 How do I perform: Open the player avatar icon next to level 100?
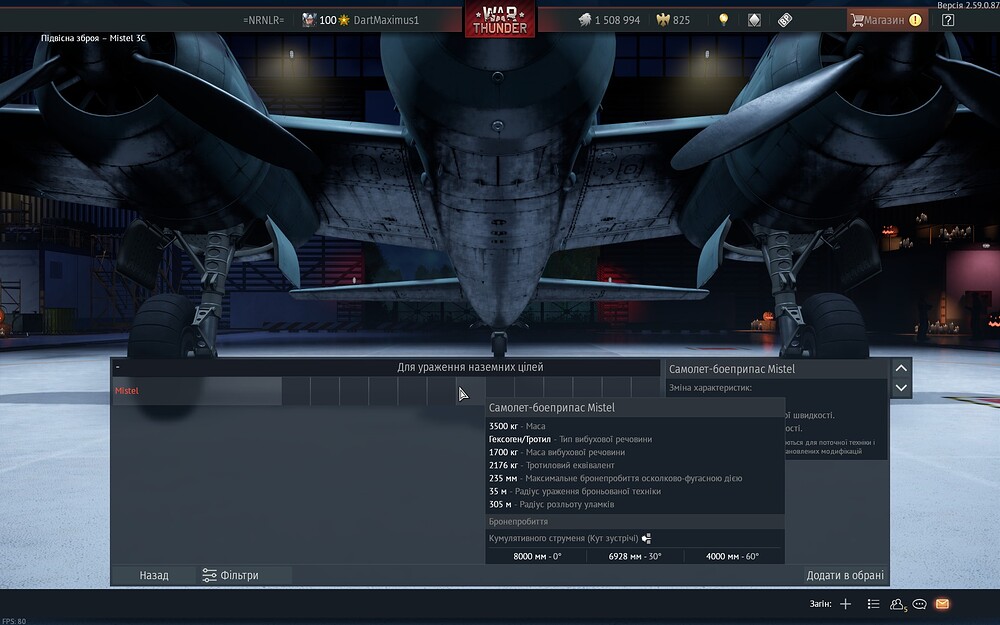click(309, 20)
